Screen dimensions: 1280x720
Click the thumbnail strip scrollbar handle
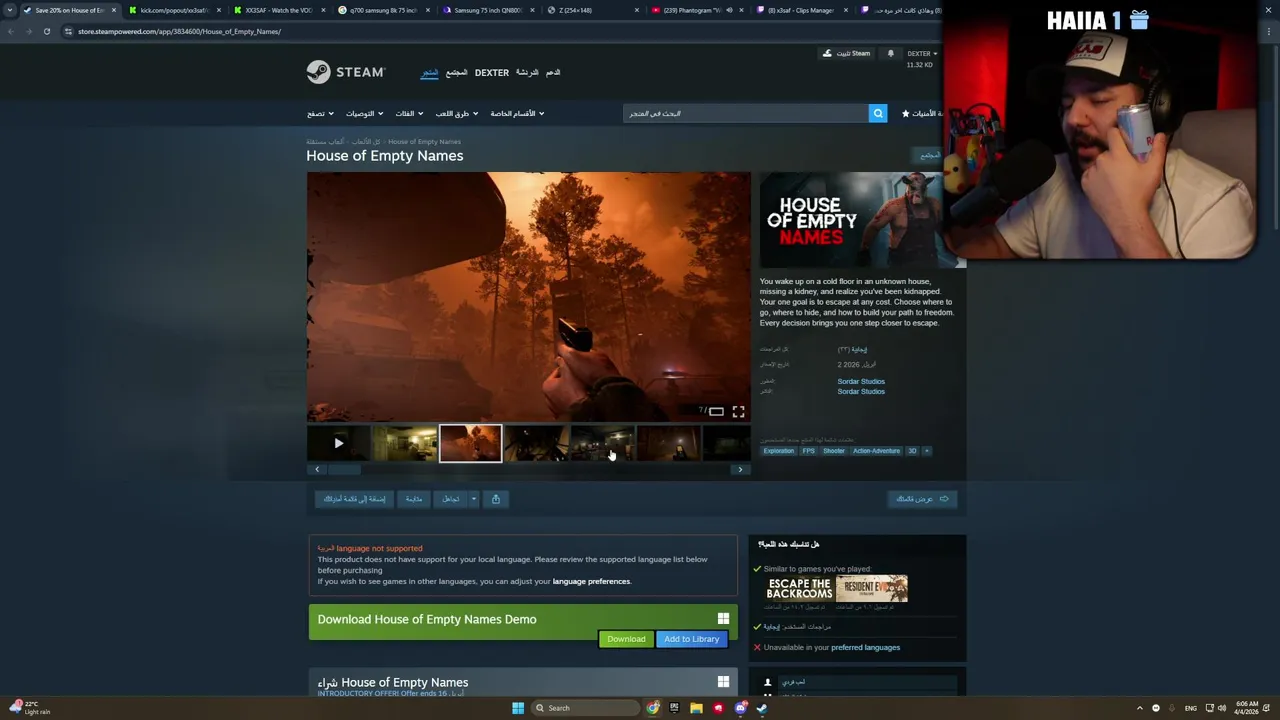(344, 469)
